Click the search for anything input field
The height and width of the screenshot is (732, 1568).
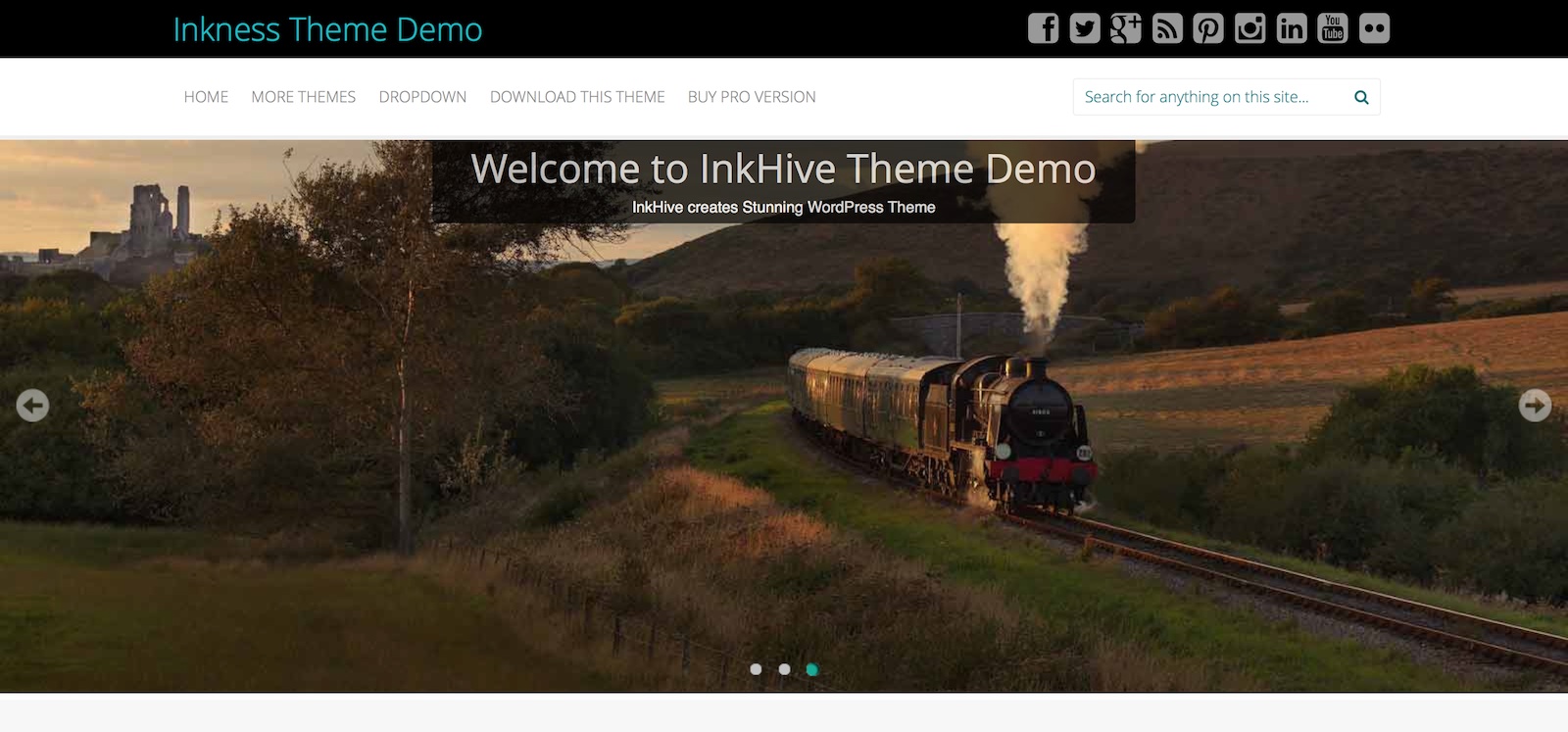[1210, 97]
